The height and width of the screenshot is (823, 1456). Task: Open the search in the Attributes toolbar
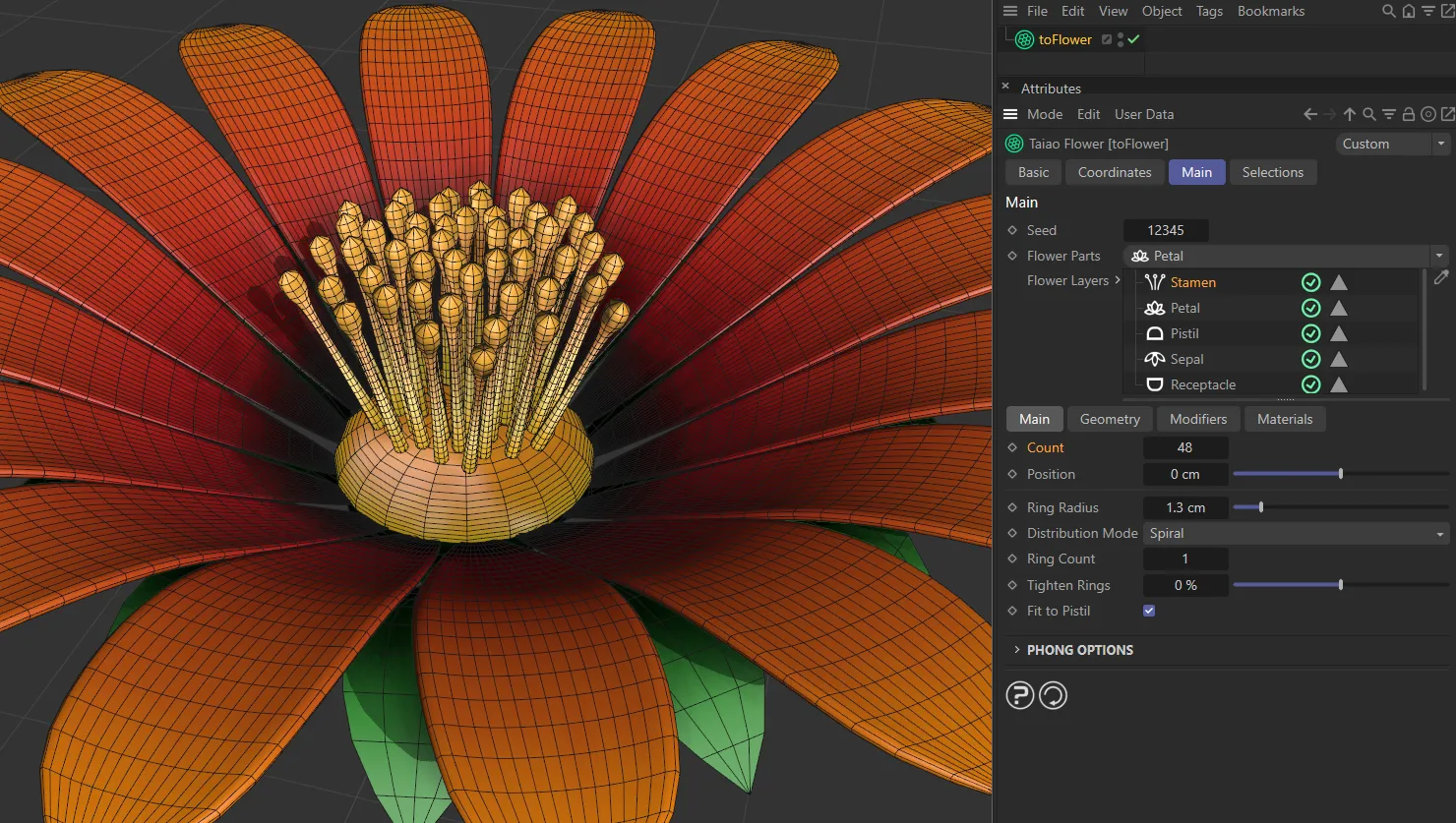(1368, 114)
